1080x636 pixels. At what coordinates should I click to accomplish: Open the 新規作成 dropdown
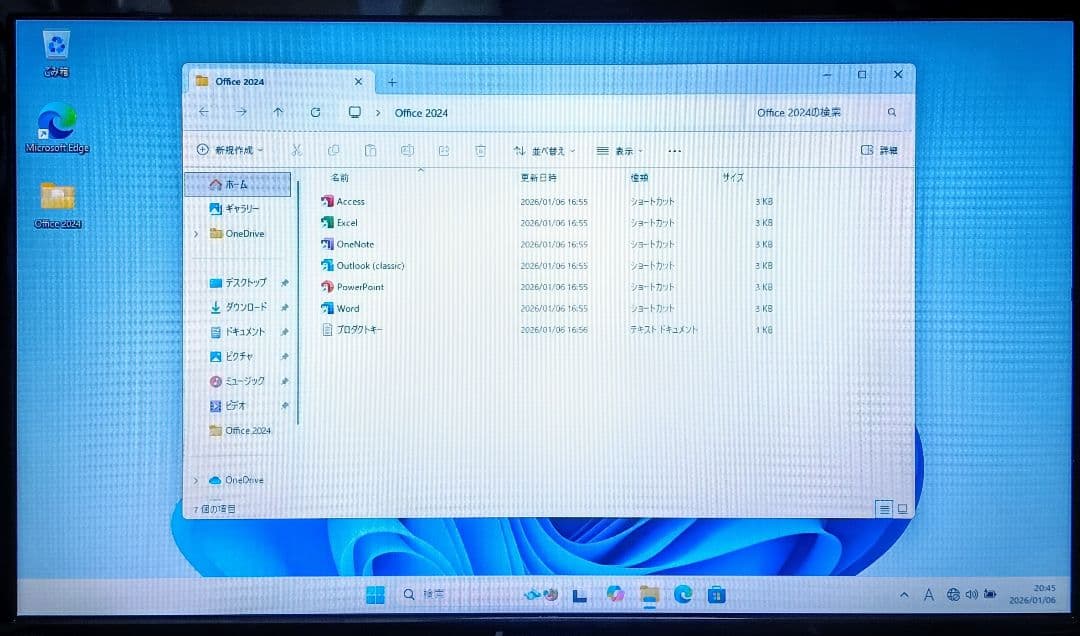click(x=230, y=150)
